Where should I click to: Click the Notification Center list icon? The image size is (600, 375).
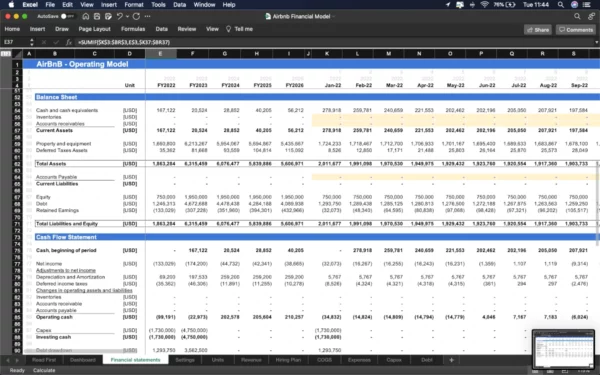click(x=586, y=5)
